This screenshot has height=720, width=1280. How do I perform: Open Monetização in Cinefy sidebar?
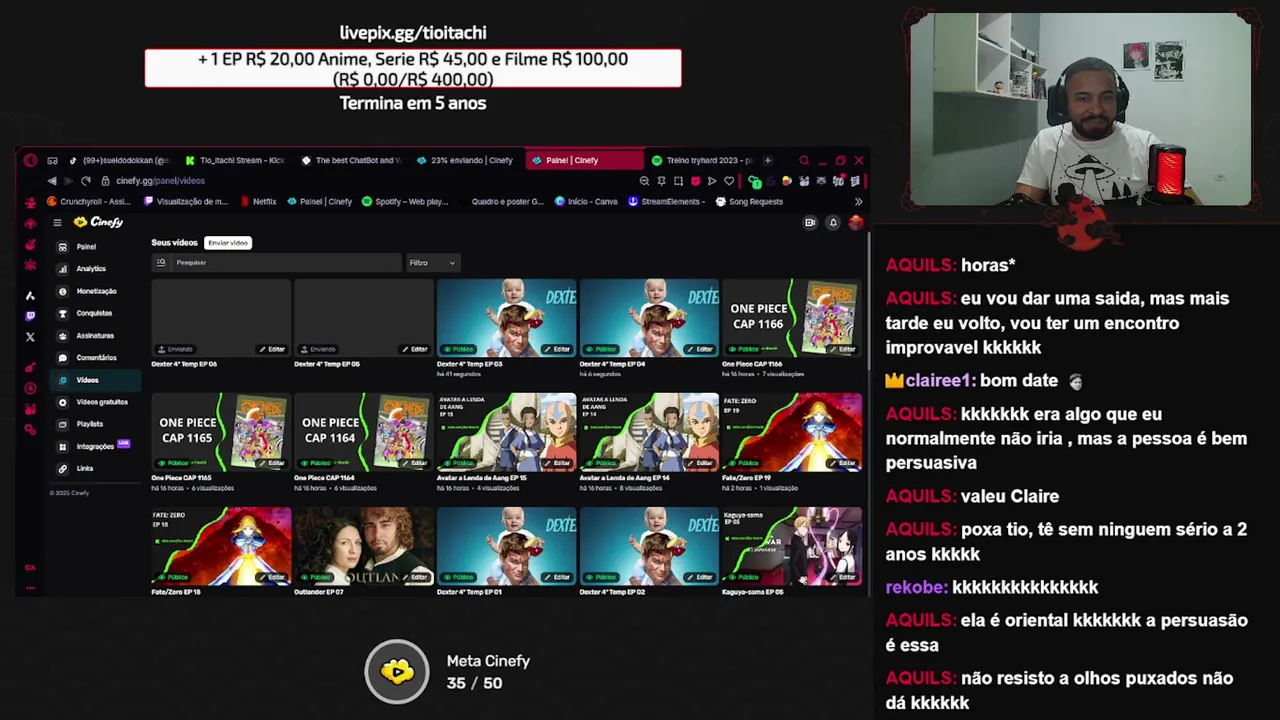[95, 291]
